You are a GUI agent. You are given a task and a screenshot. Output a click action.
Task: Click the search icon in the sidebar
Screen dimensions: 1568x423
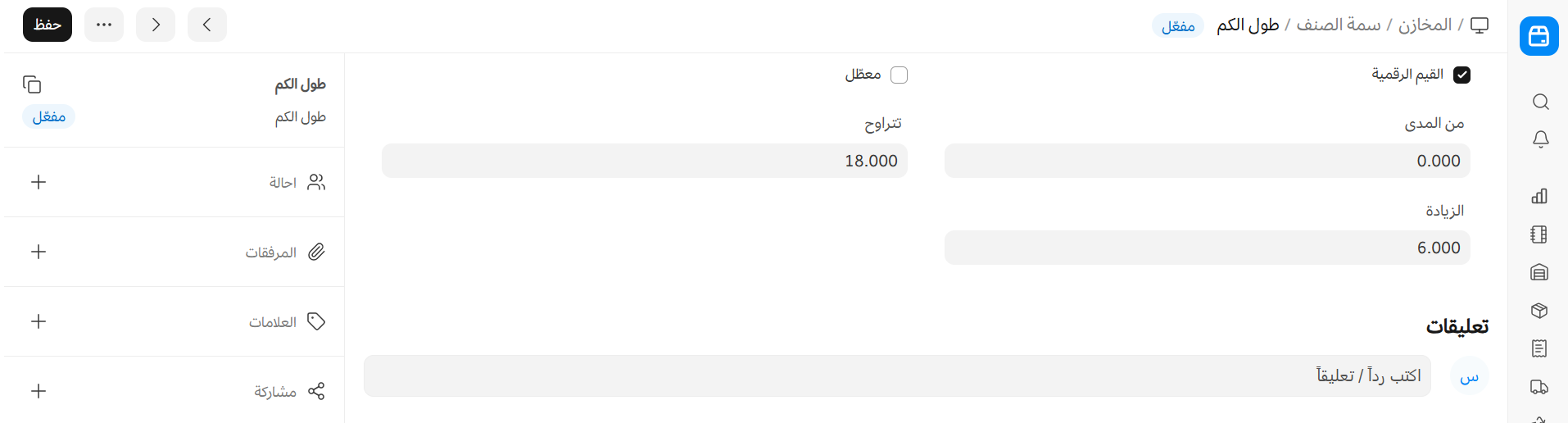coord(1540,102)
